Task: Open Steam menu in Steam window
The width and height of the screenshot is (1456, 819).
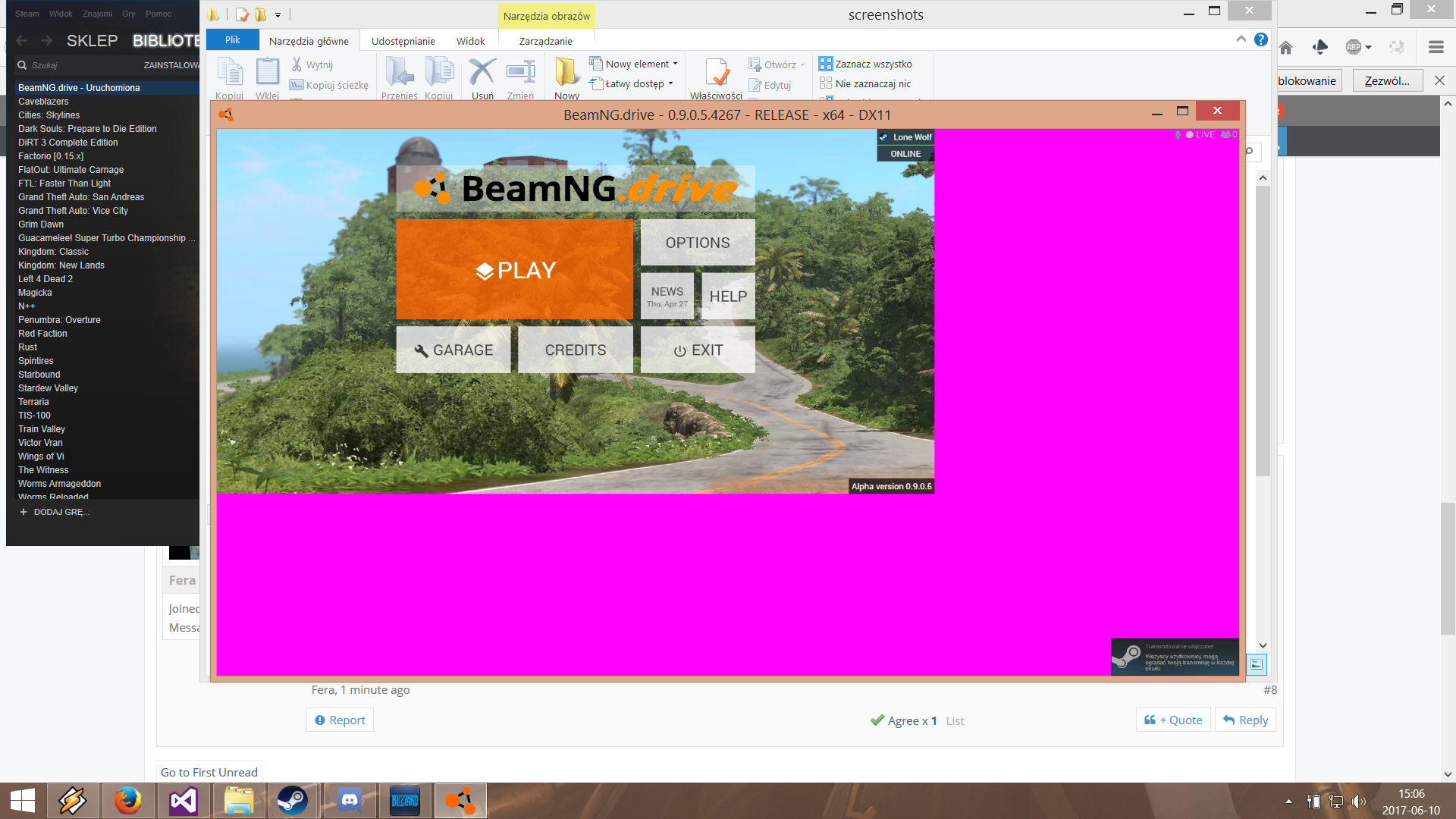Action: click(x=27, y=14)
